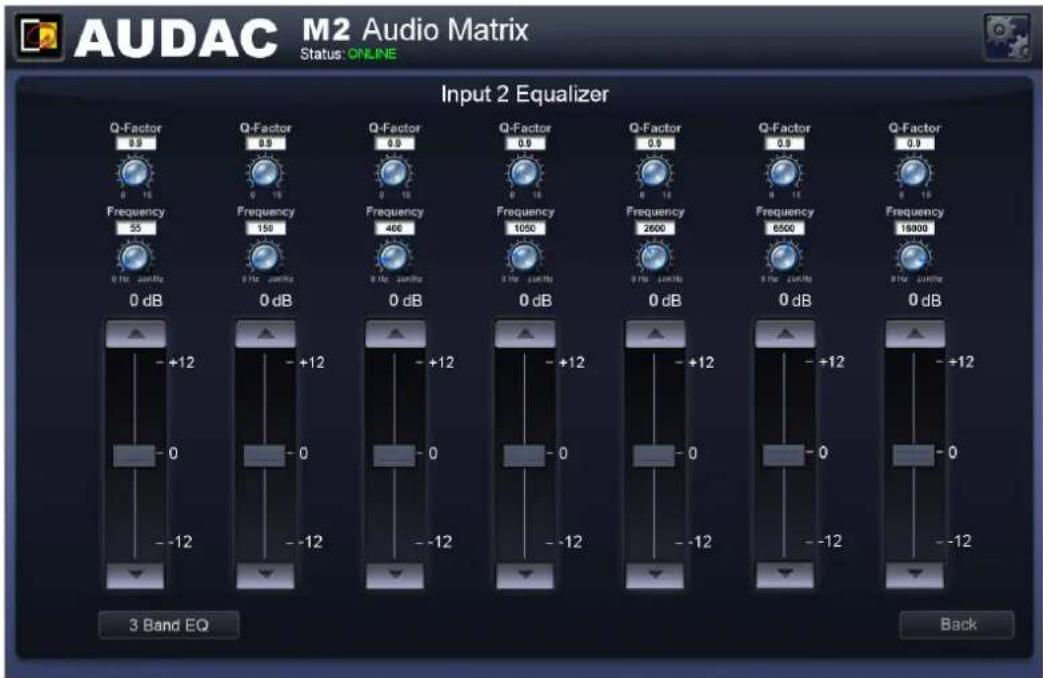The height and width of the screenshot is (678, 1043).
Task: Lower gain with down arrow on 150 Hz band
Action: pos(265,576)
